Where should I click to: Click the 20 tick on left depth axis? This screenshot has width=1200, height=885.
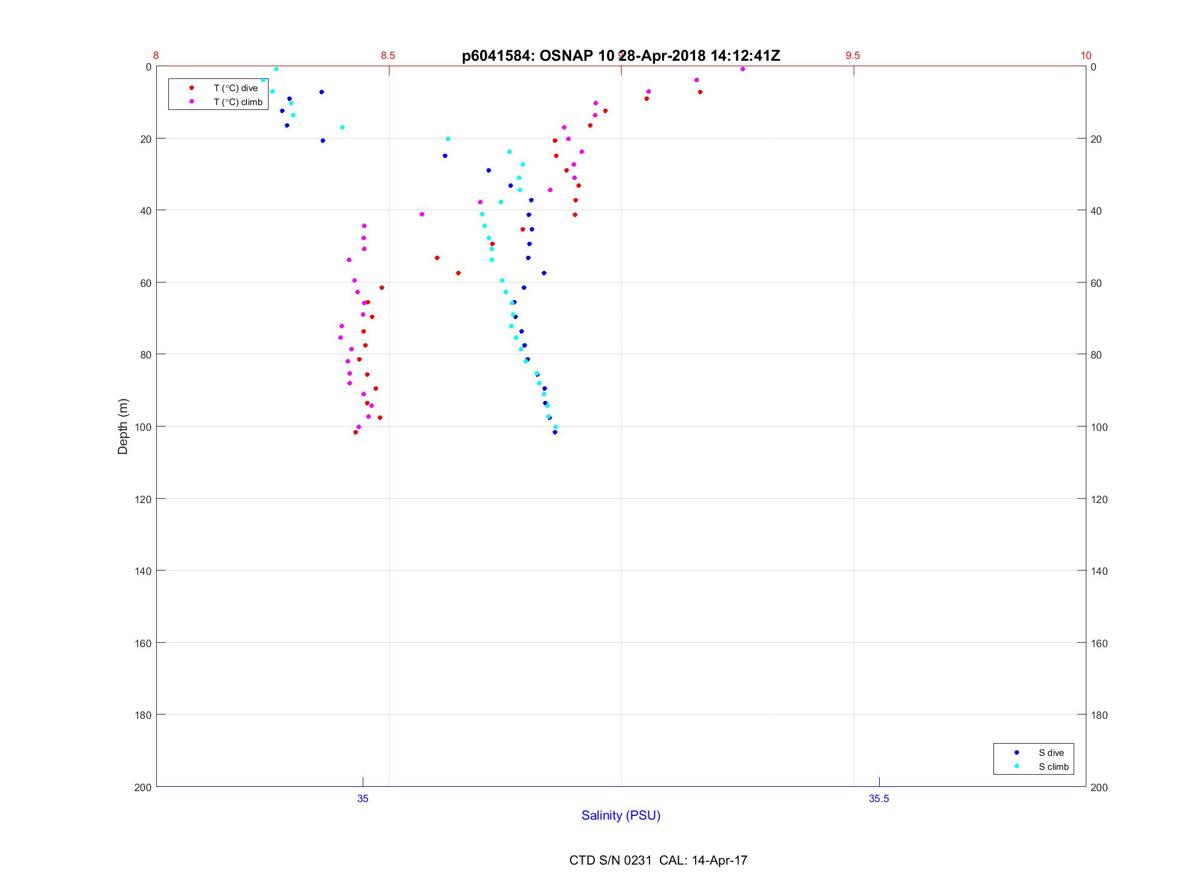145,139
